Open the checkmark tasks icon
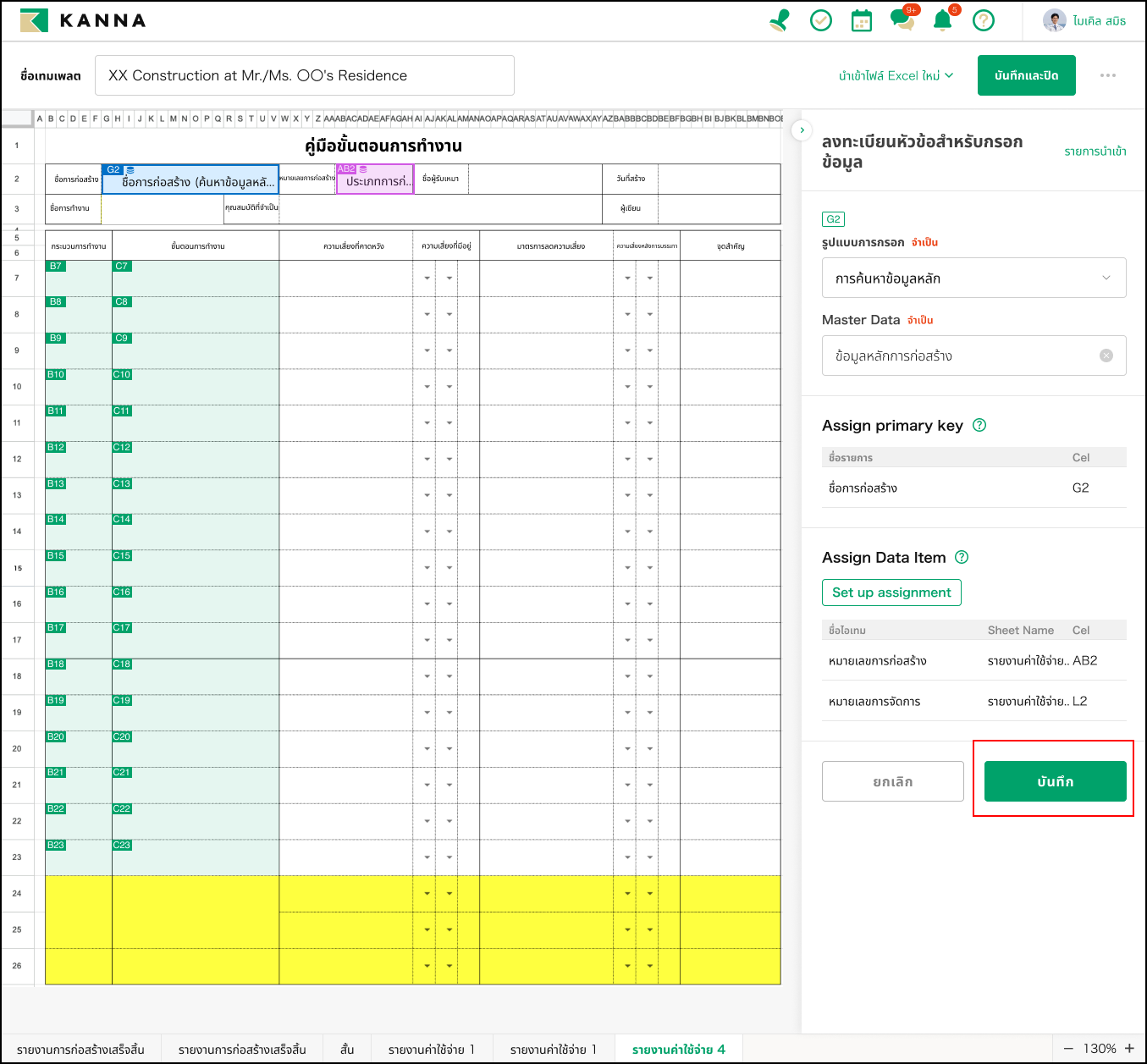 (820, 20)
